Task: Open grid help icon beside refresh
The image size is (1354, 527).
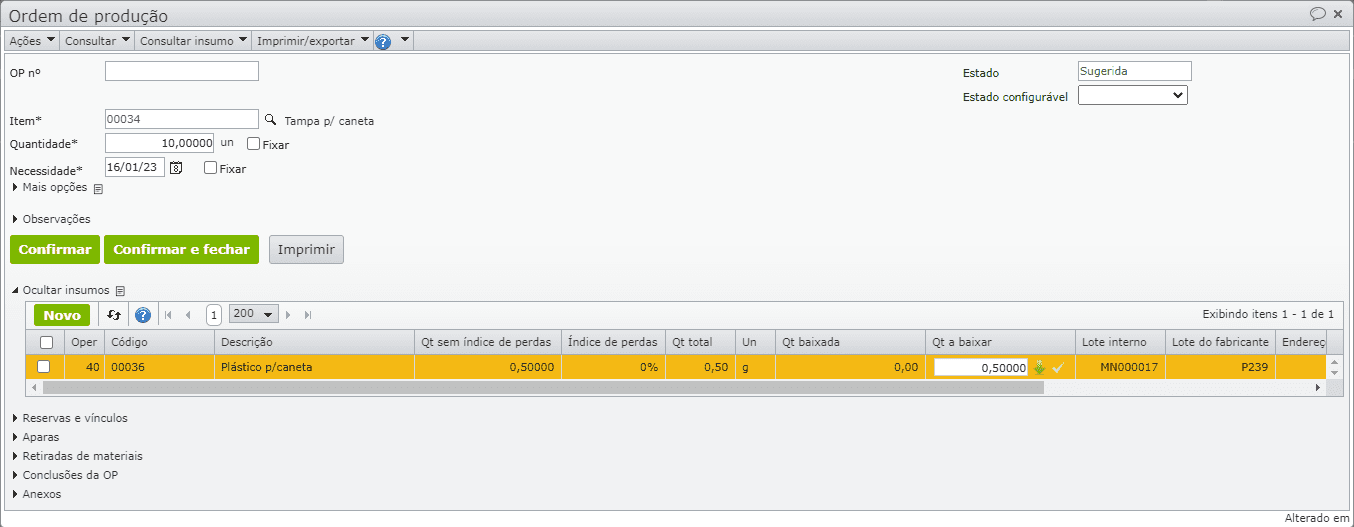Action: [x=142, y=315]
